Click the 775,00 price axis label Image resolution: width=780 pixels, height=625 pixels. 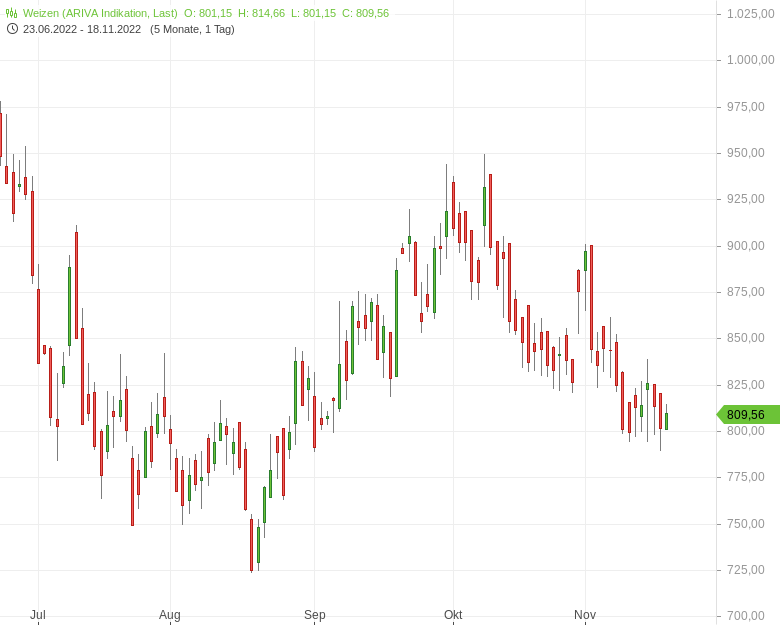tap(746, 477)
